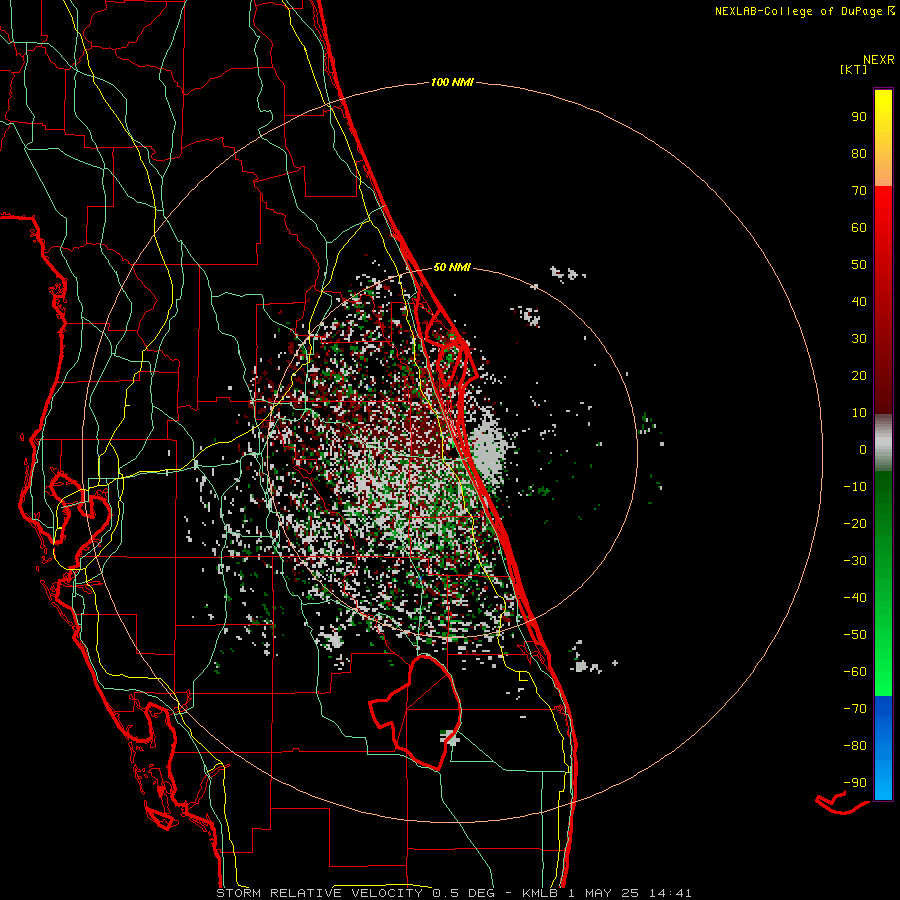Select the bright green segment of color bar
900x900 pixels.
tap(883, 666)
